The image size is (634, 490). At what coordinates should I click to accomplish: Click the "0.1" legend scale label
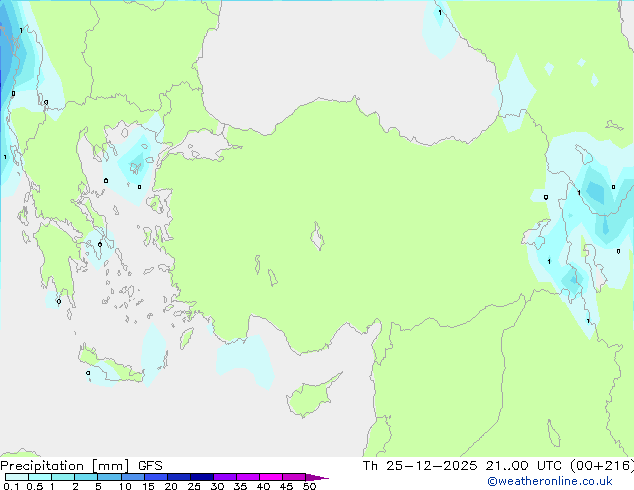pos(11,486)
